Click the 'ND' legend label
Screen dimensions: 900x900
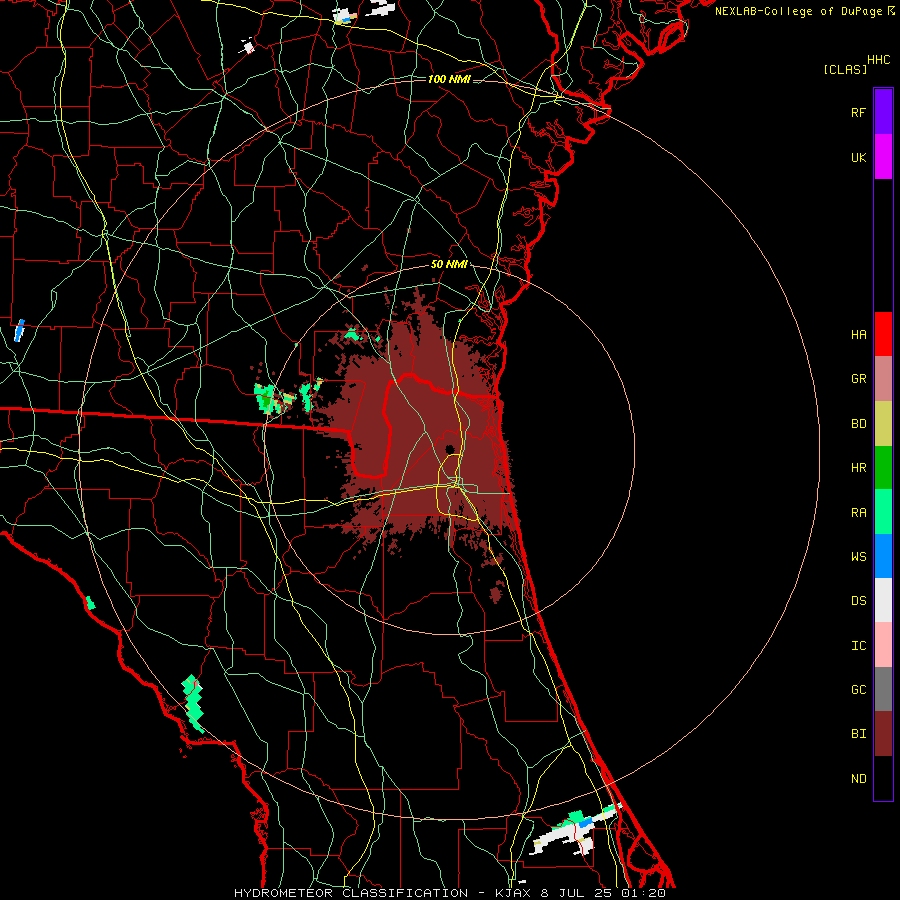(x=858, y=778)
